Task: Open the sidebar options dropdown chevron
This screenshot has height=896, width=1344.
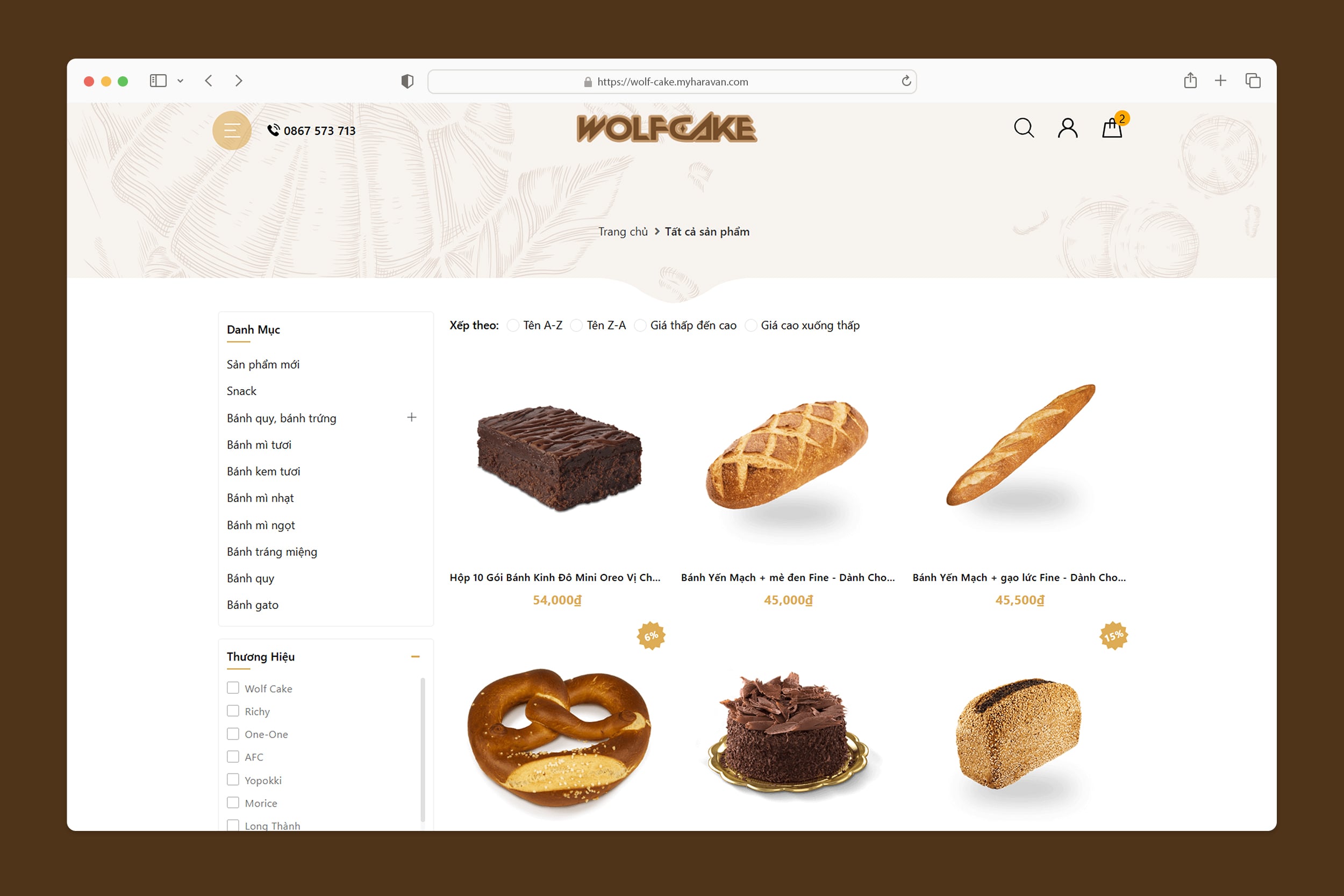Action: click(180, 81)
